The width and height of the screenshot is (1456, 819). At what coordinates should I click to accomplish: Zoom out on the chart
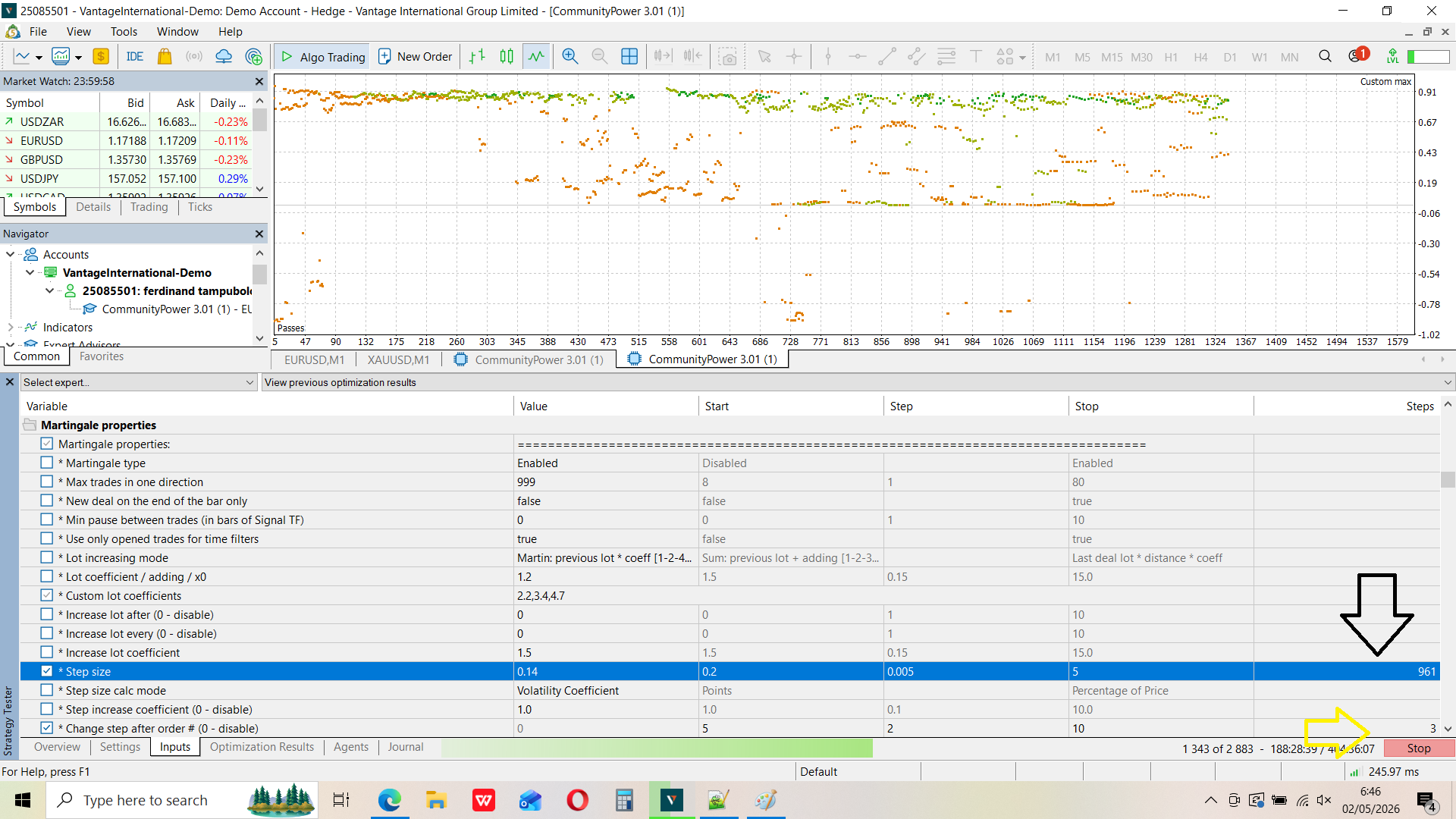click(x=599, y=57)
